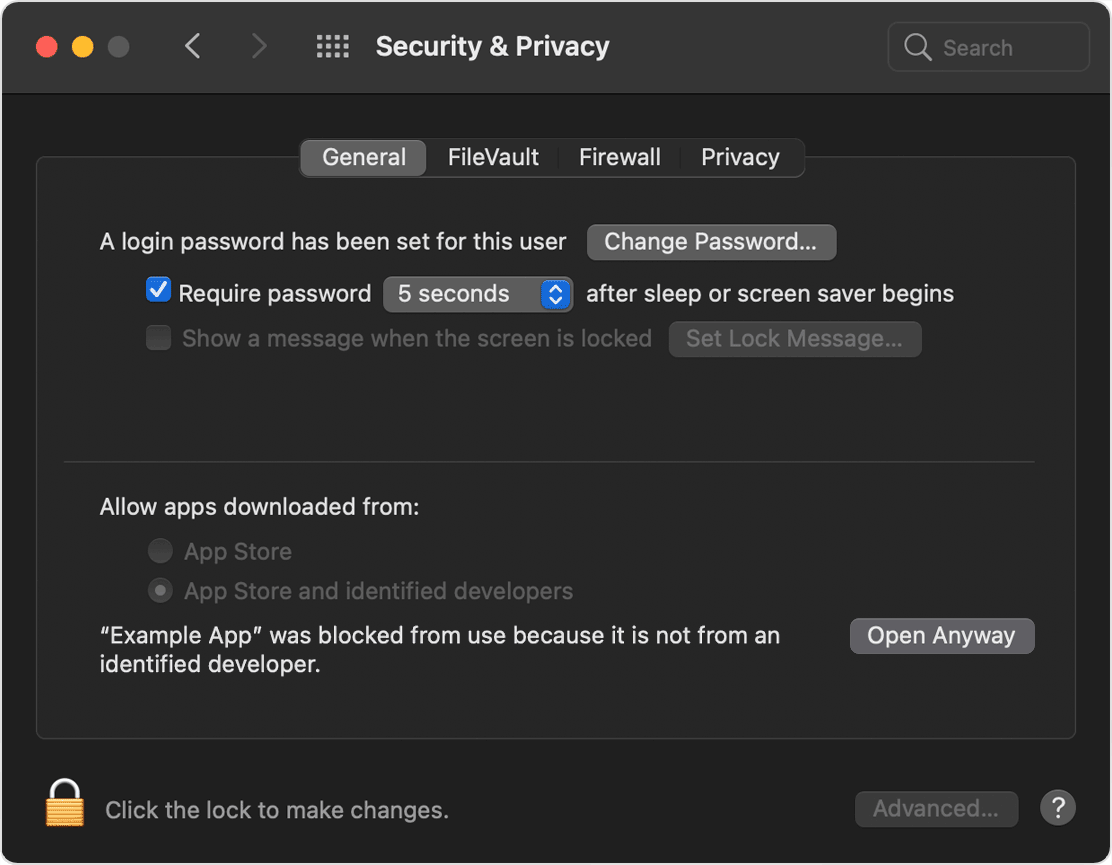This screenshot has height=865, width=1112.
Task: Click the yellow minimize window button
Action: click(83, 47)
